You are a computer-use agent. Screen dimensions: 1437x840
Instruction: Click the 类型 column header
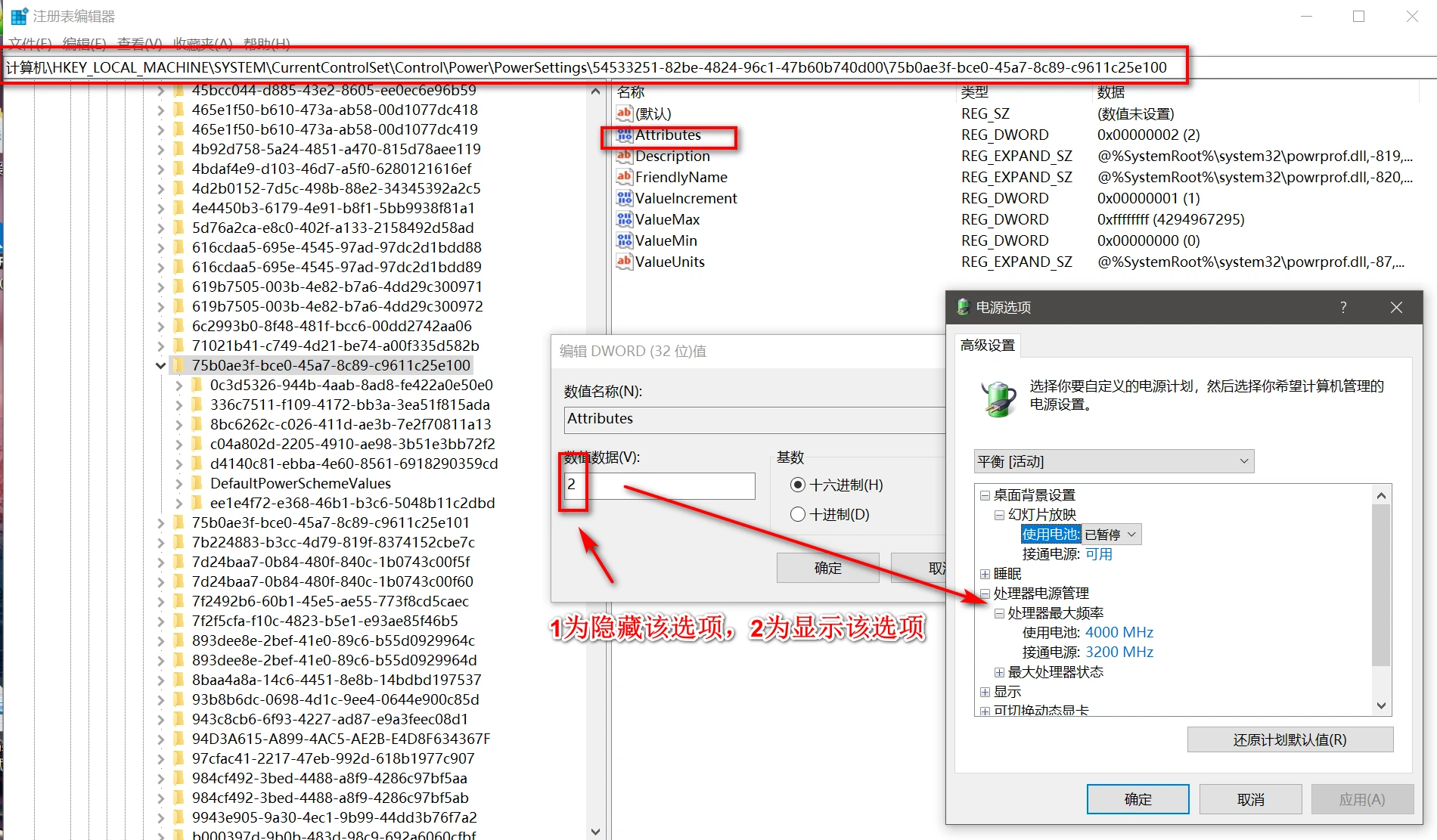[975, 92]
